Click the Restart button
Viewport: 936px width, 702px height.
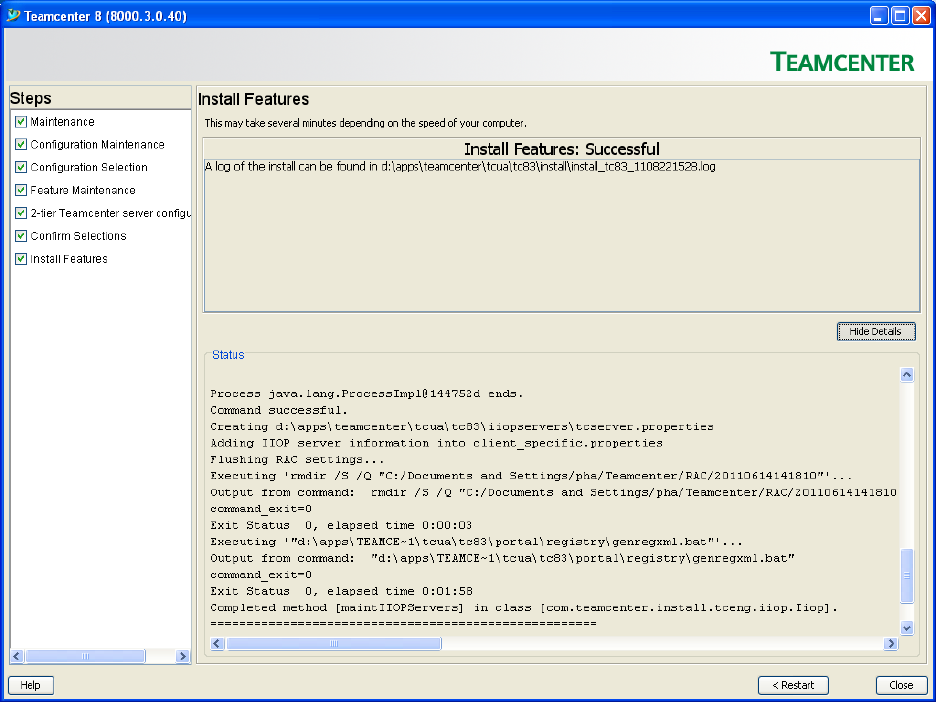point(793,685)
